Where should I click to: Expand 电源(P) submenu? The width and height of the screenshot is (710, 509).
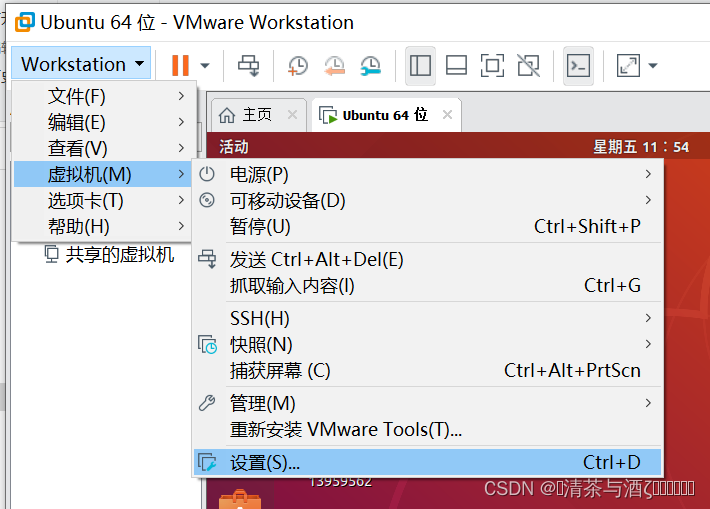pos(427,174)
